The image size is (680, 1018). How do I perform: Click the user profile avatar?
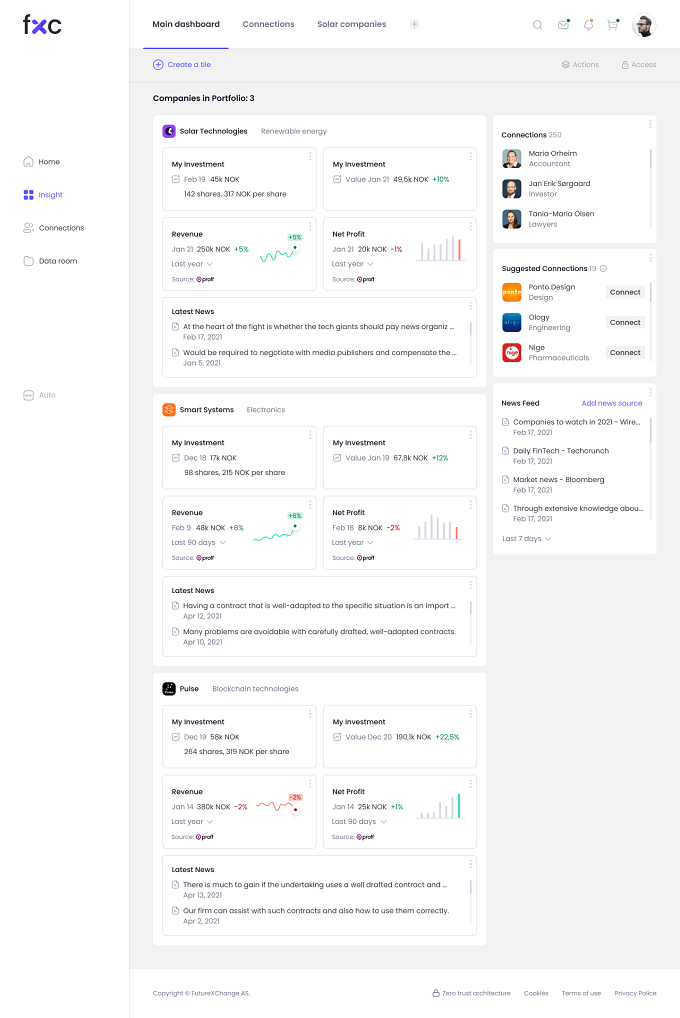coord(644,25)
